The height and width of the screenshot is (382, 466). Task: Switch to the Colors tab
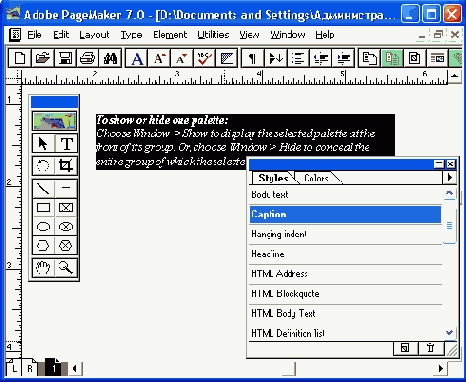click(x=316, y=178)
